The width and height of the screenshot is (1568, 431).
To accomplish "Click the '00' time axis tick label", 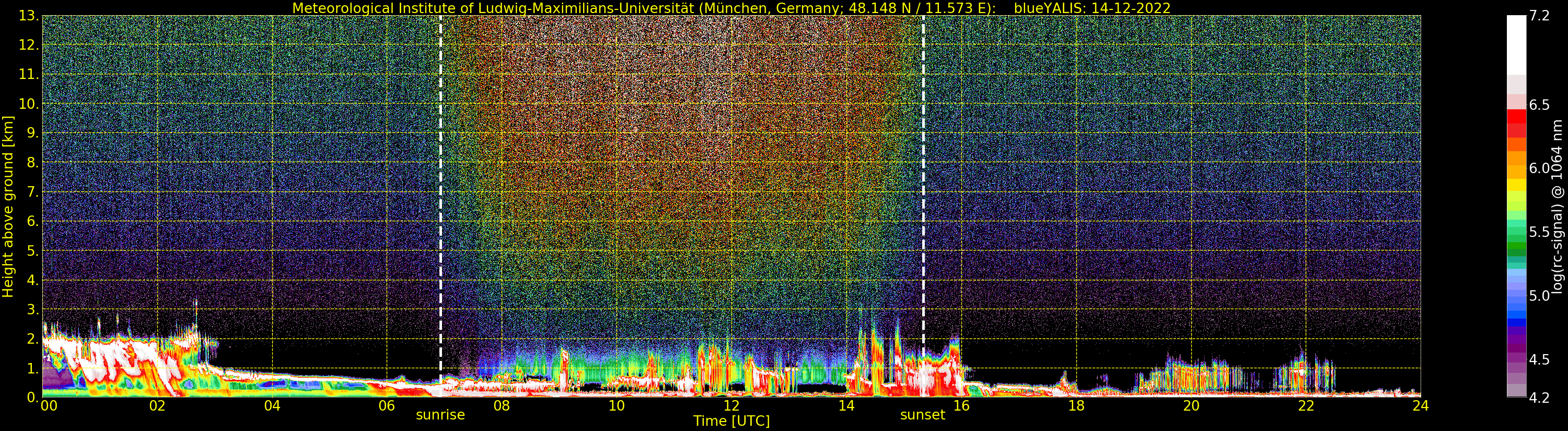I will [x=49, y=406].
